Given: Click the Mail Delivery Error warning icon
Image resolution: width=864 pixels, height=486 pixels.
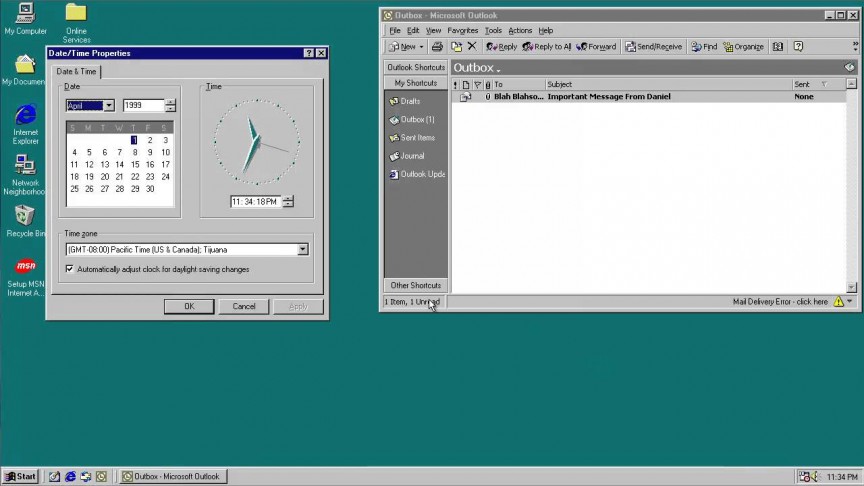Looking at the screenshot, I should (x=838, y=302).
